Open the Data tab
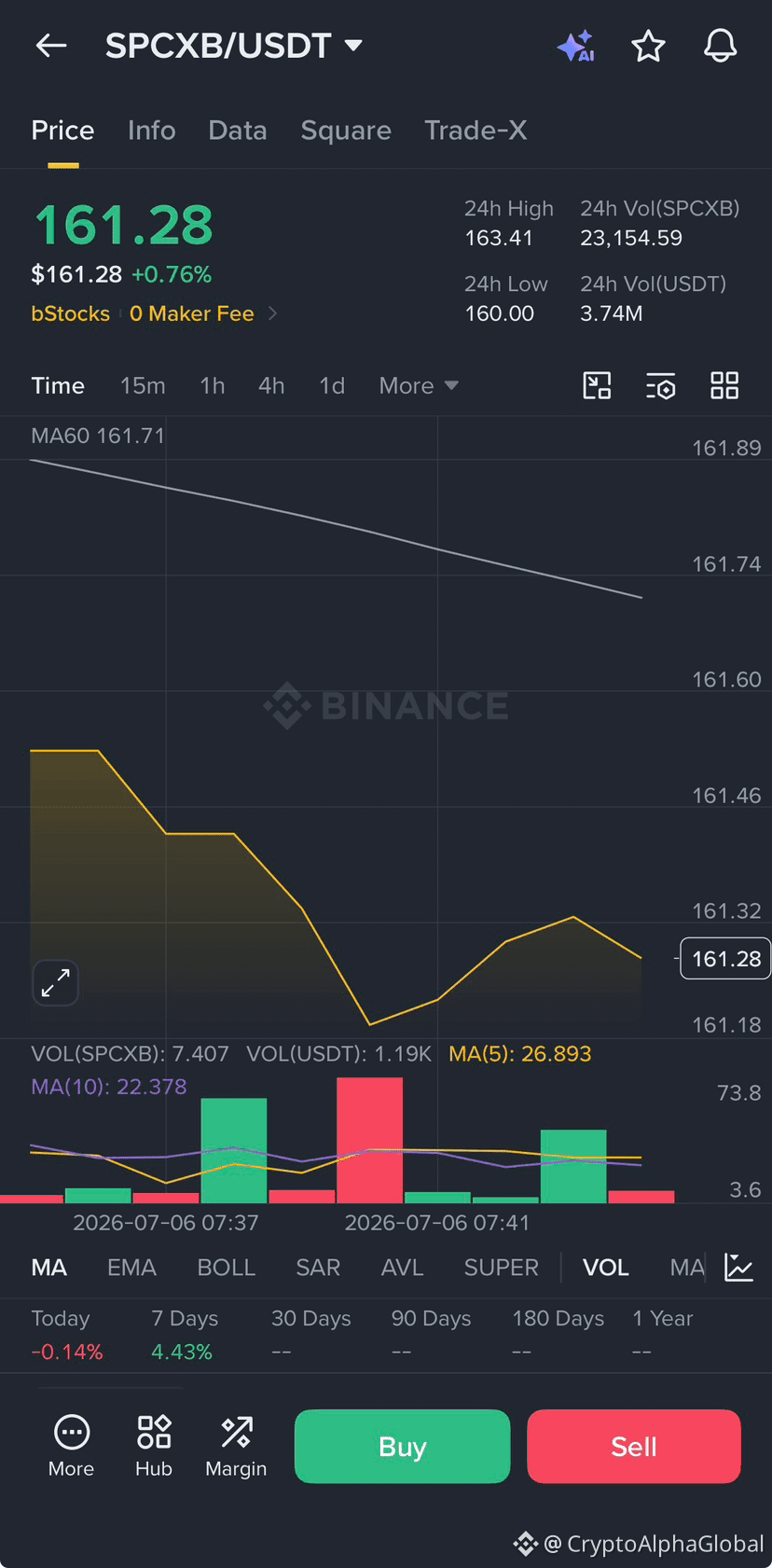The width and height of the screenshot is (772, 1568). pyautogui.click(x=238, y=131)
